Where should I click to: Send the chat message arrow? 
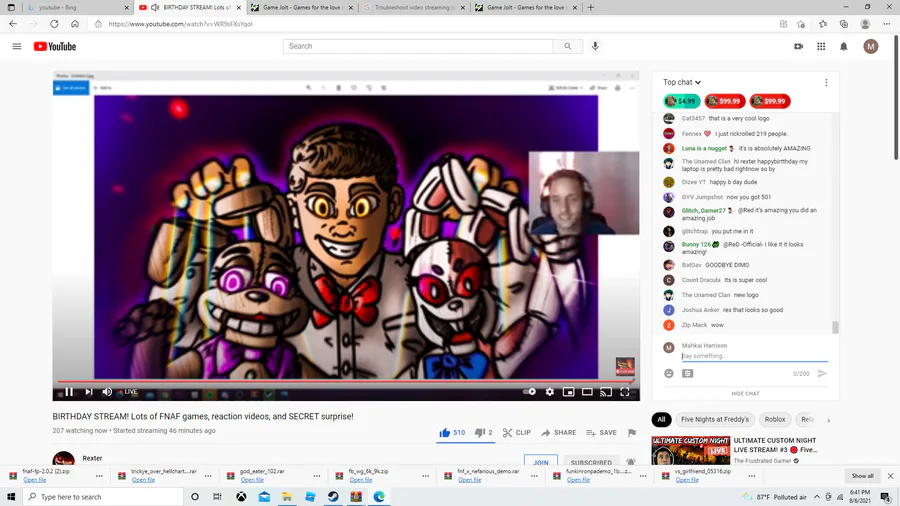pos(823,373)
